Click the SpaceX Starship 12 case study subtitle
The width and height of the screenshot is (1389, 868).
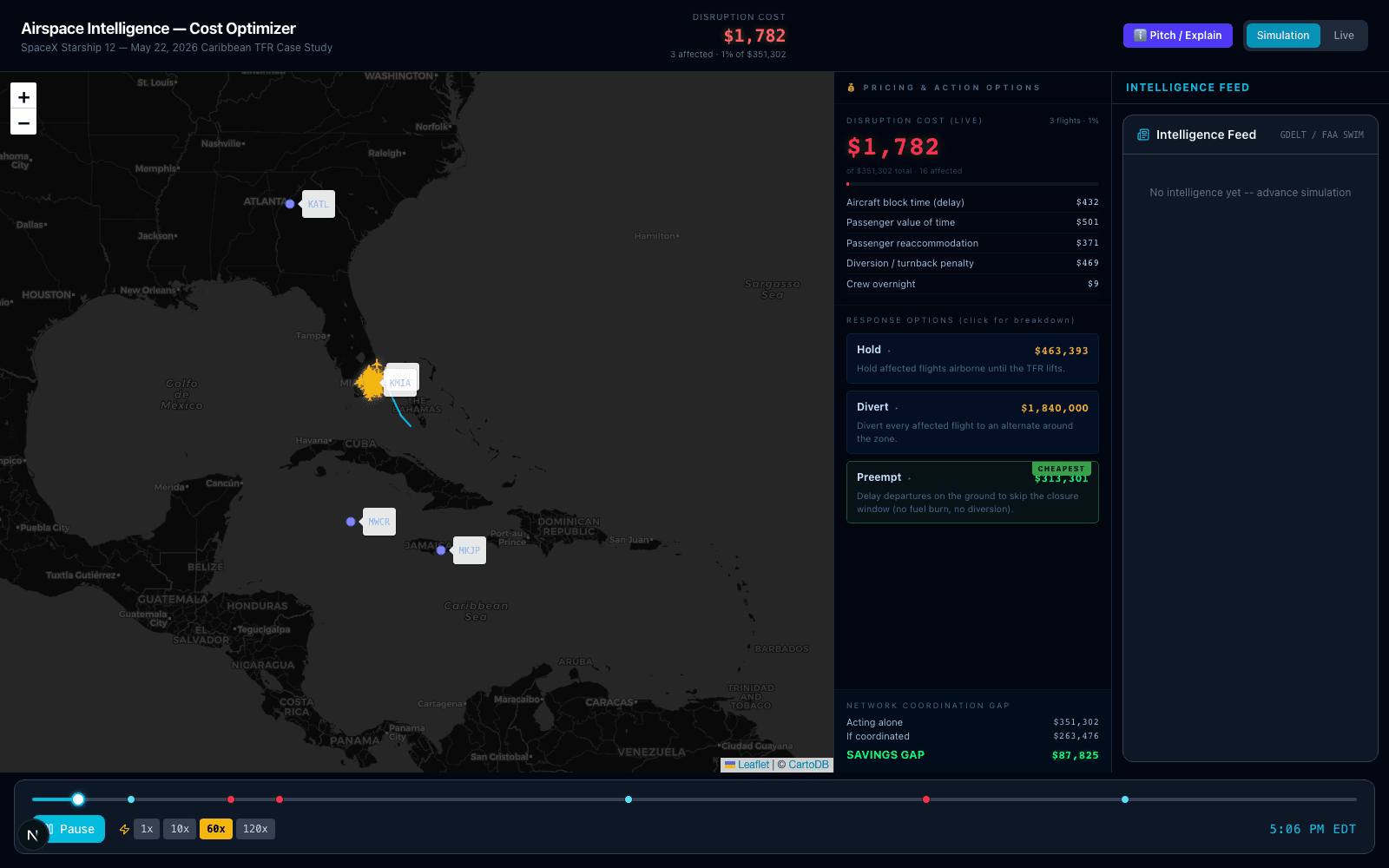[176, 48]
